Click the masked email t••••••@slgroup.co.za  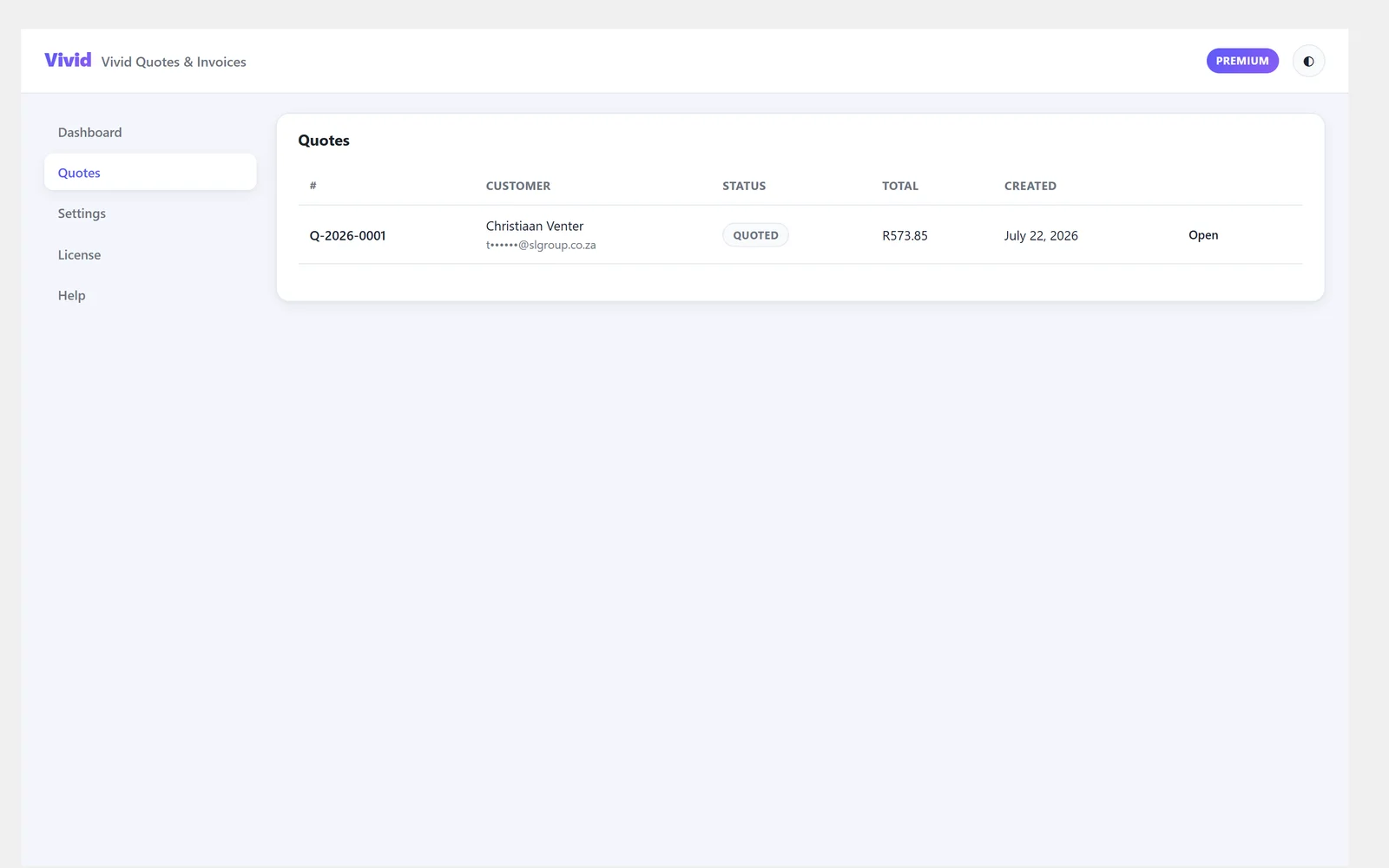click(x=541, y=246)
